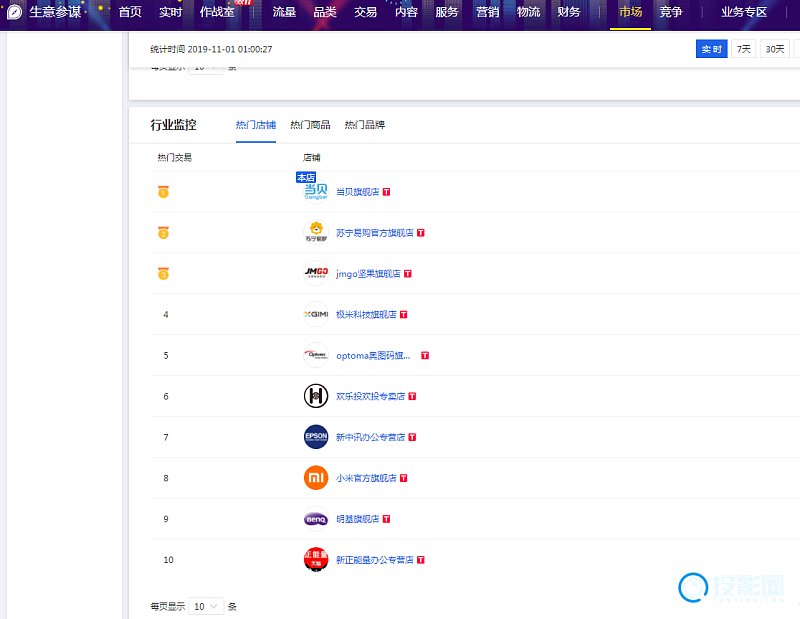Click the Tmall badge beside 当贝旗舰店

pos(386,192)
